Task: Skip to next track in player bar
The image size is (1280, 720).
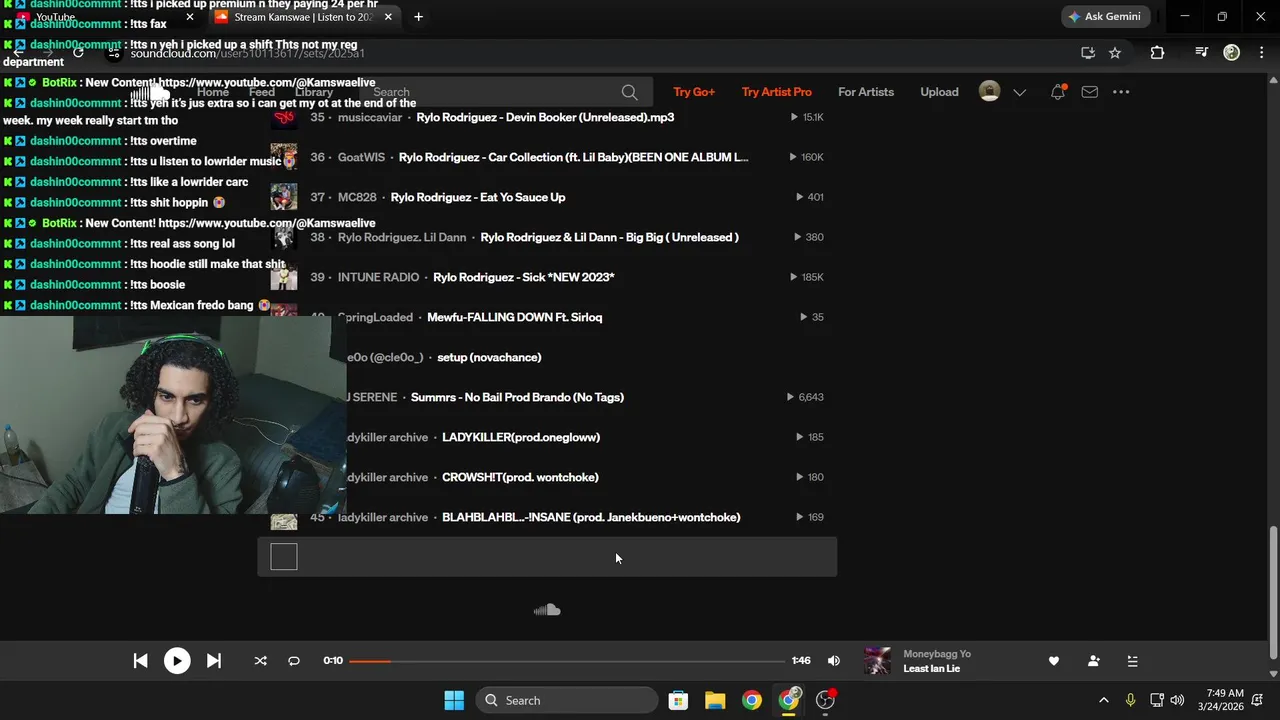Action: point(213,661)
